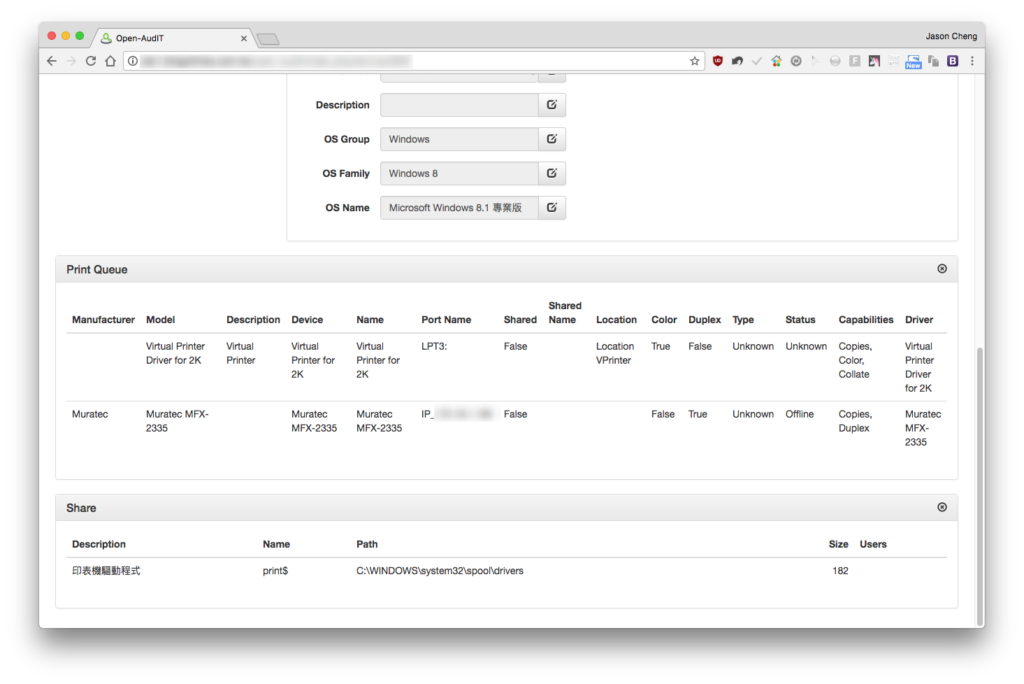Click the unicorn extension icon
This screenshot has height=684, width=1024.
[x=874, y=61]
